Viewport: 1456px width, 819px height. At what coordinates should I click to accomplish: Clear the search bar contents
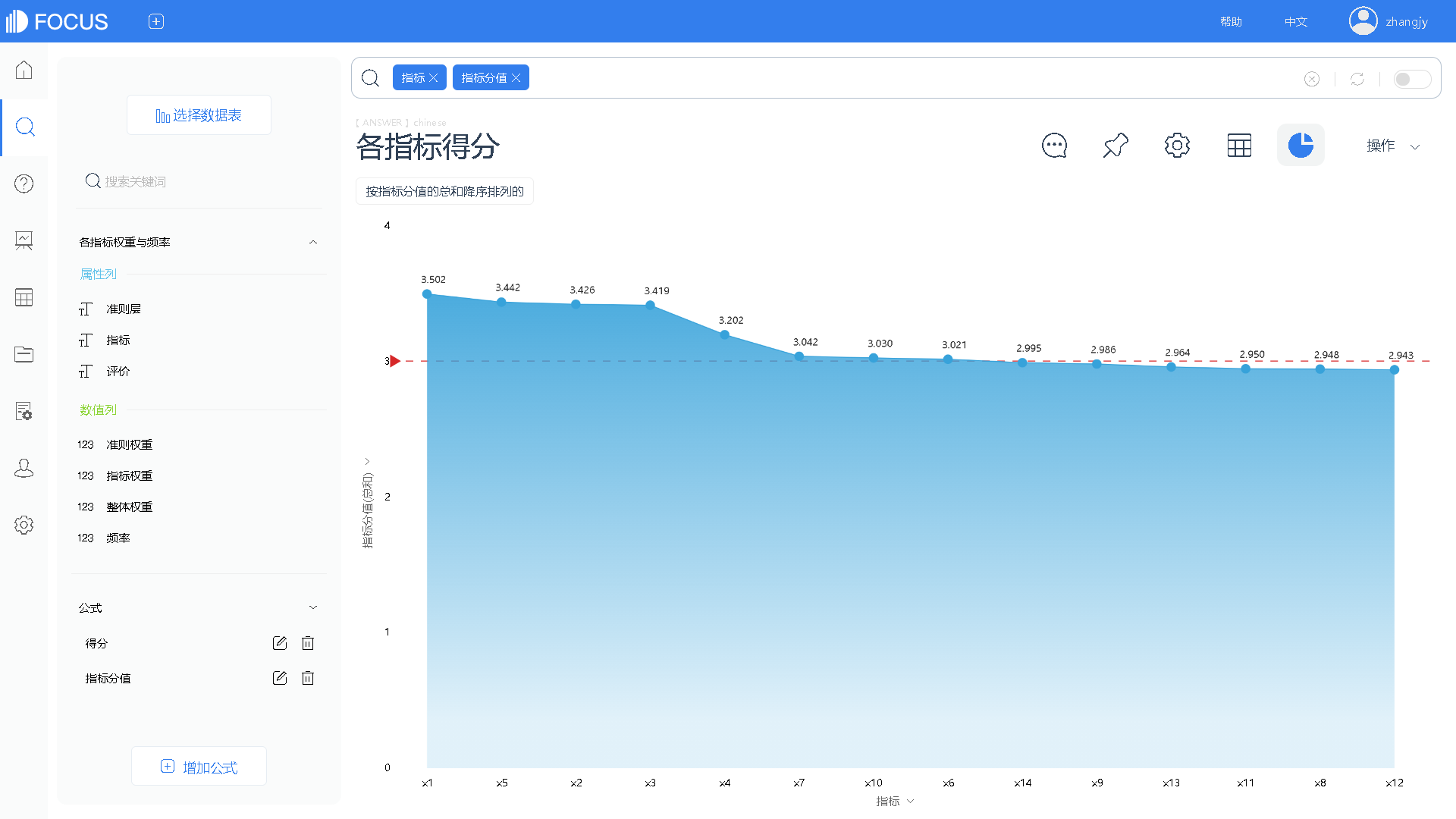[x=1312, y=79]
